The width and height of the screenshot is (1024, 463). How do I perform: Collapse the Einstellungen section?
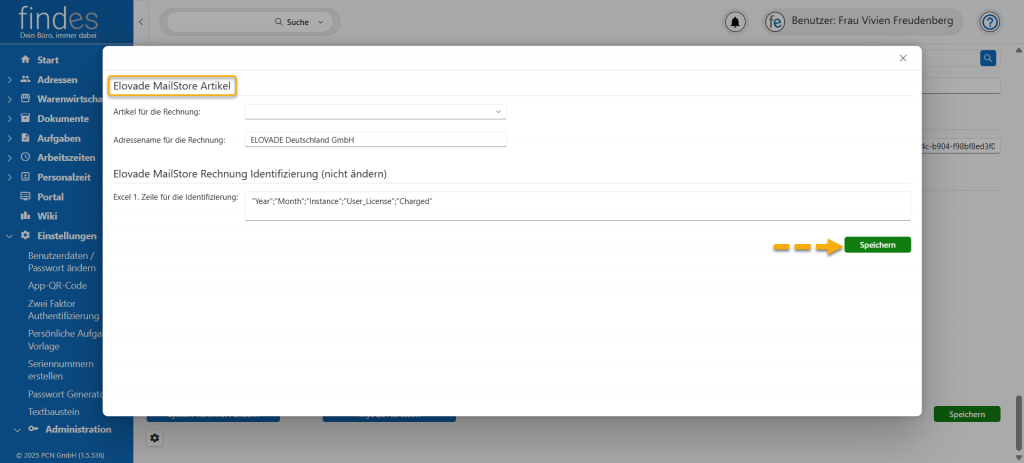10,236
